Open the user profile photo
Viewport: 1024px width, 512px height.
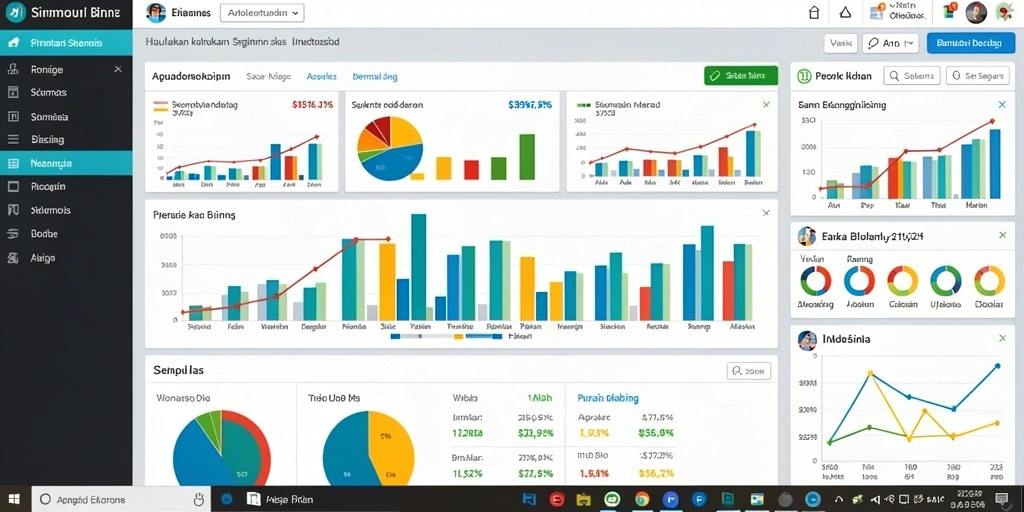pos(976,12)
